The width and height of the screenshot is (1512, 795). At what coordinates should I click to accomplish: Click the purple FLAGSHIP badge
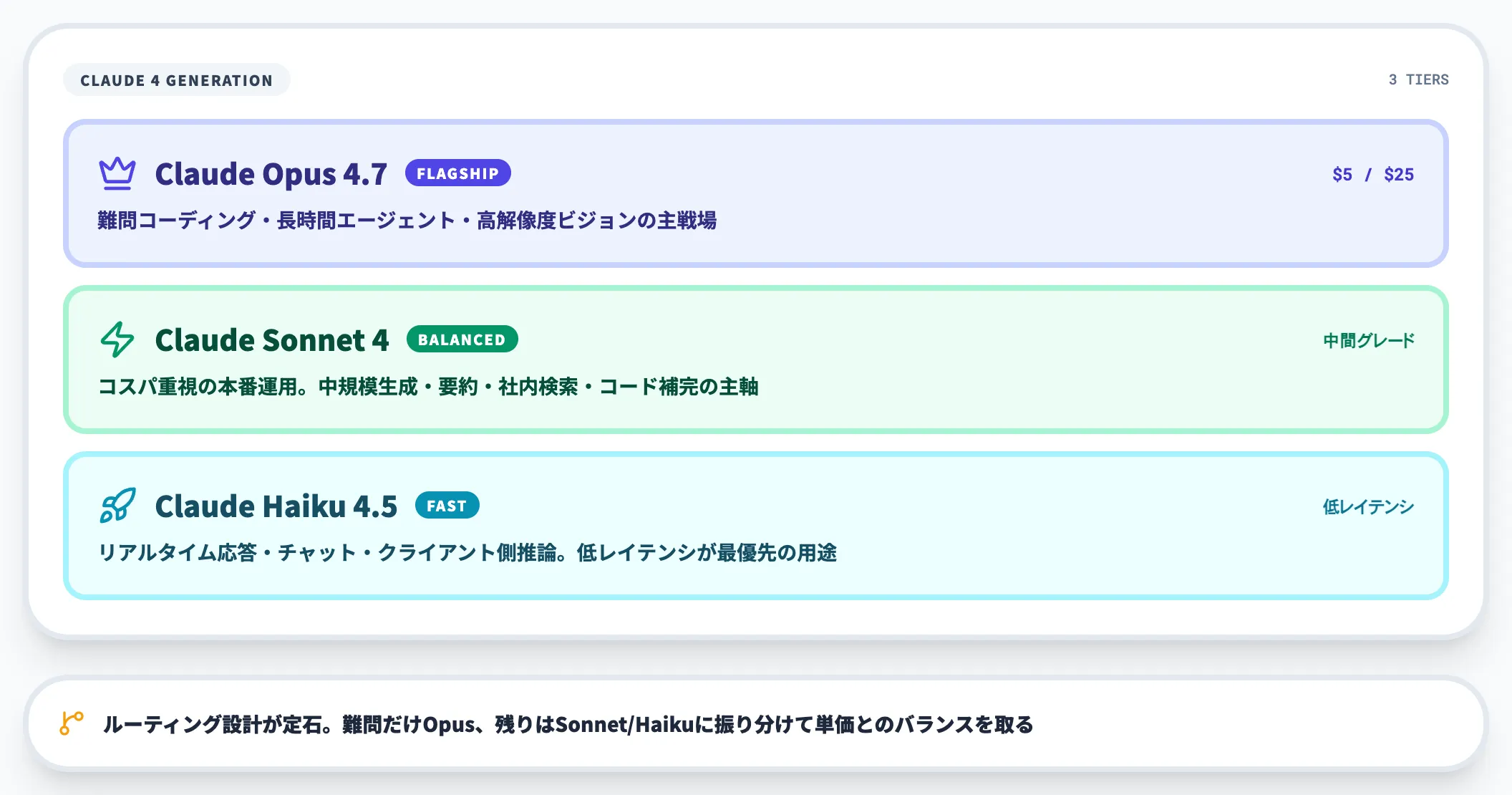[458, 173]
